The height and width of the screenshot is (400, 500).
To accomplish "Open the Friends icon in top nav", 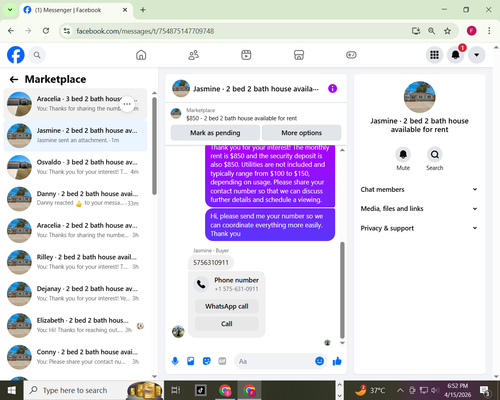I will [194, 55].
